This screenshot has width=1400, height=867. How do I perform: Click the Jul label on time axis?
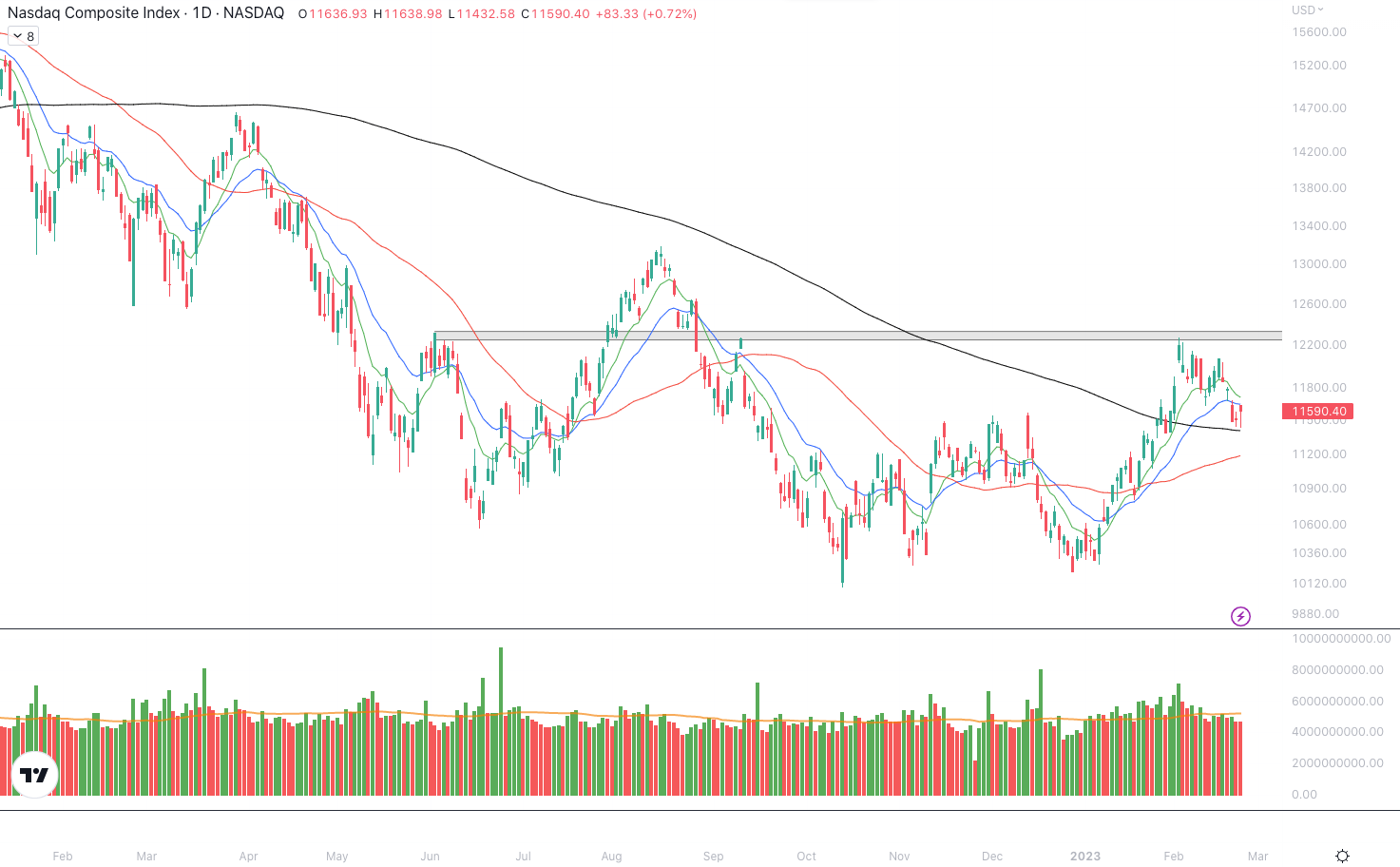tap(524, 857)
